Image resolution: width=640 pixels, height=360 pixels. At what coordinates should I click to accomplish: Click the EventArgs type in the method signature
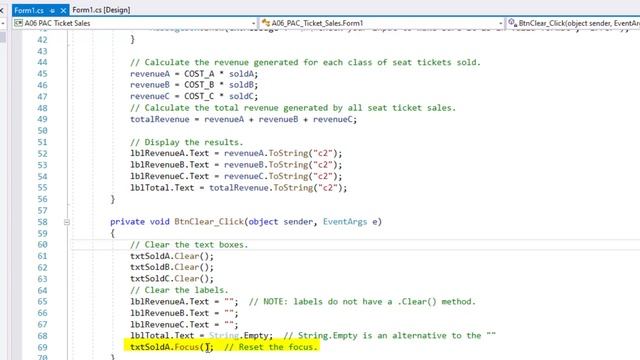click(345, 222)
